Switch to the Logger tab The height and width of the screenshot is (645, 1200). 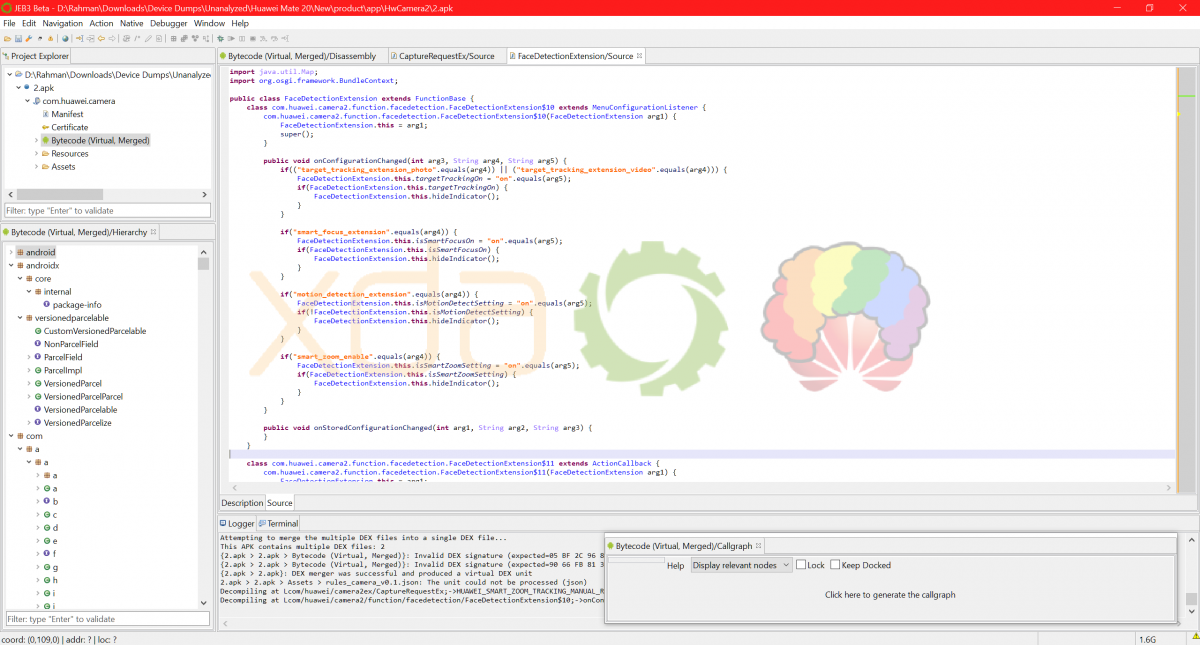pyautogui.click(x=237, y=523)
